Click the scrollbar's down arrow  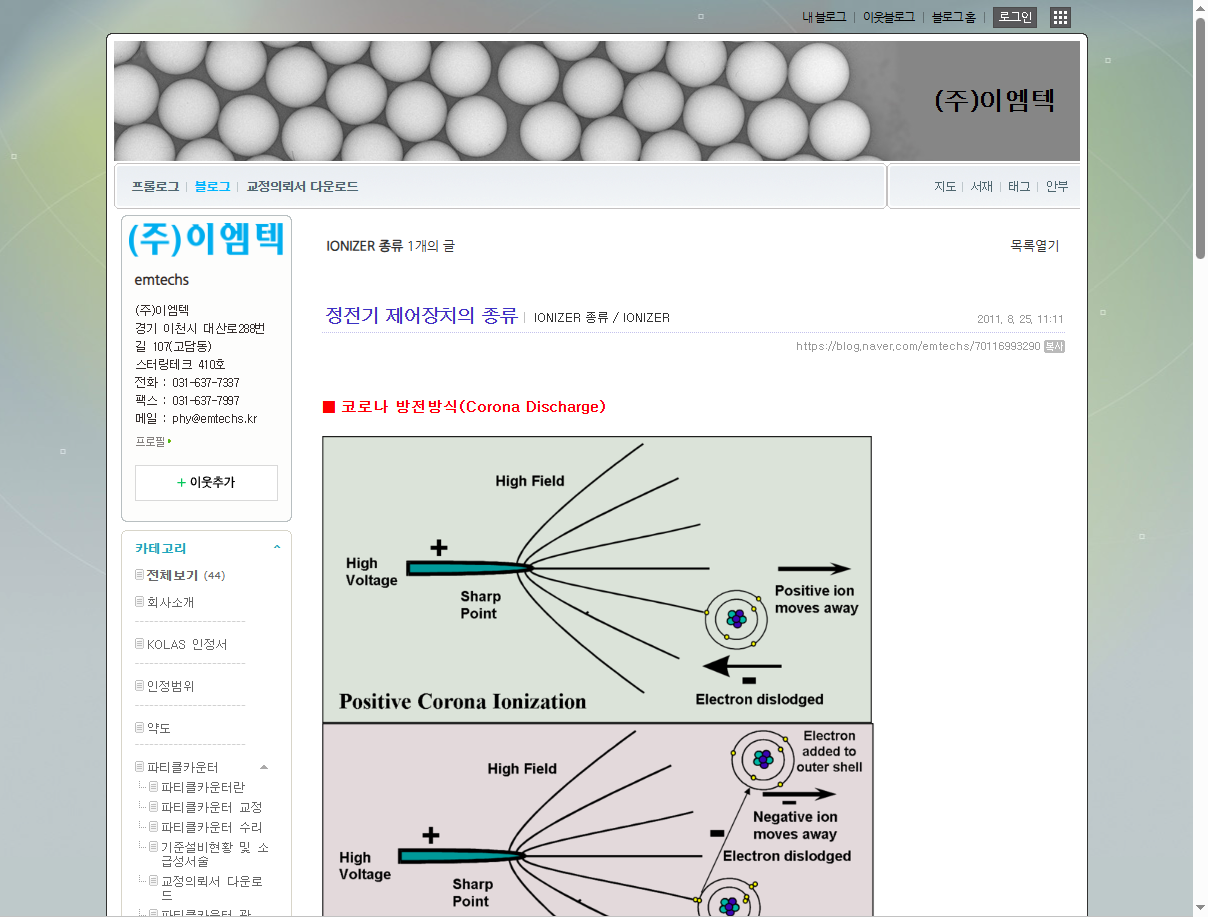tap(1200, 909)
